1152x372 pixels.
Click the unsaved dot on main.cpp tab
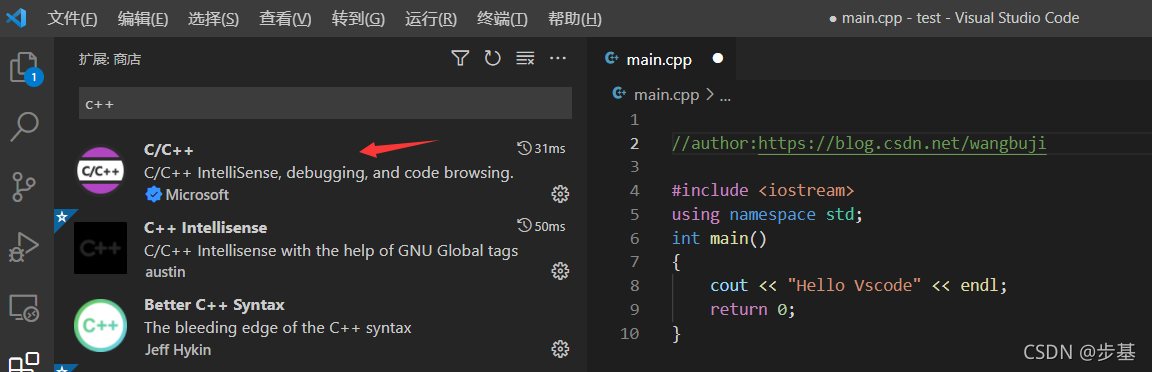(x=718, y=58)
